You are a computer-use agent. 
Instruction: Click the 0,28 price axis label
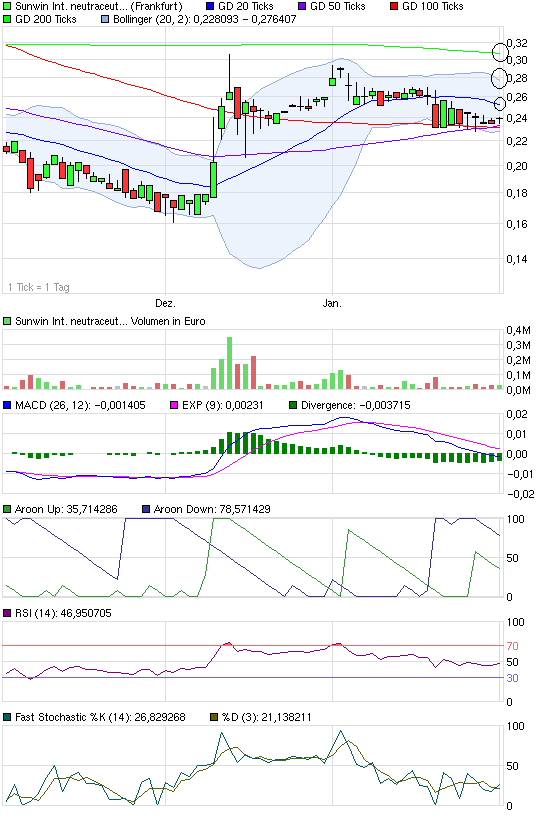[517, 78]
